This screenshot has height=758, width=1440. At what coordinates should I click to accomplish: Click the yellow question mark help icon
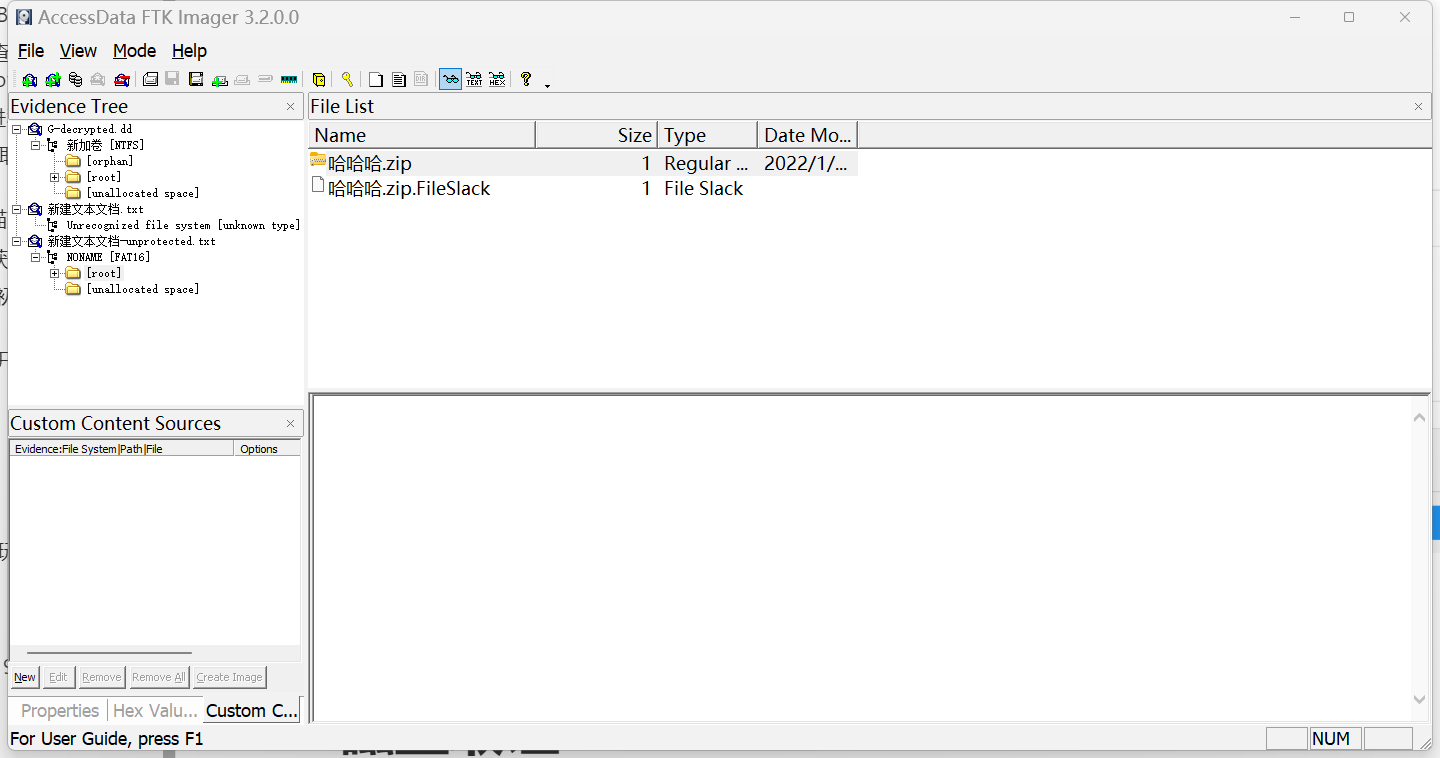tap(526, 80)
